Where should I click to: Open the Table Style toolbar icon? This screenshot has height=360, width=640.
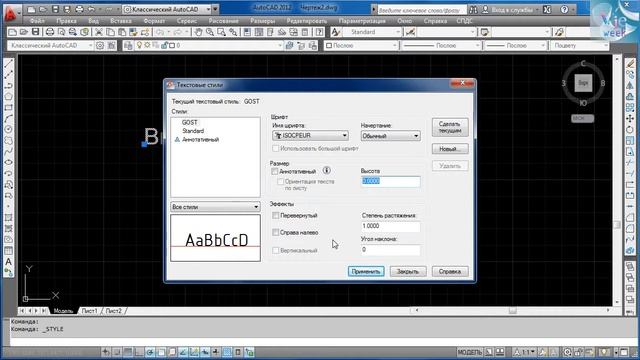[484, 32]
